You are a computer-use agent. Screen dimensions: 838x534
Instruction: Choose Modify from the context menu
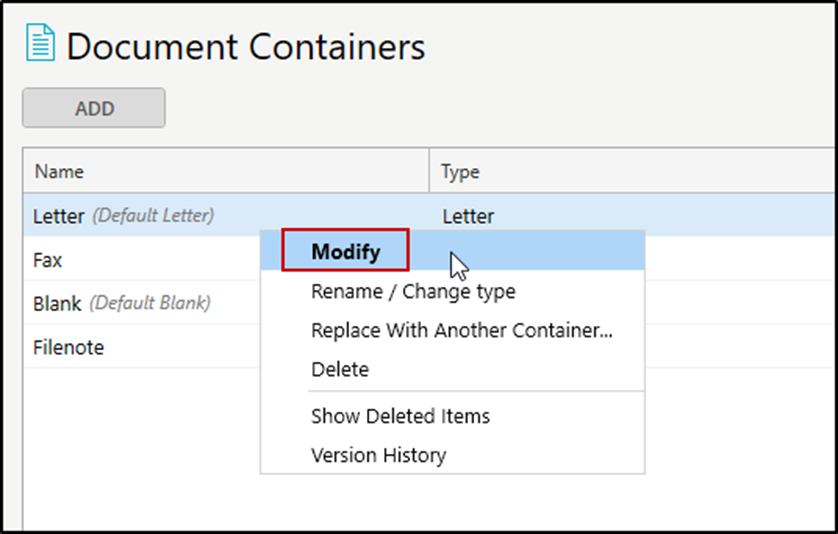pyautogui.click(x=346, y=252)
